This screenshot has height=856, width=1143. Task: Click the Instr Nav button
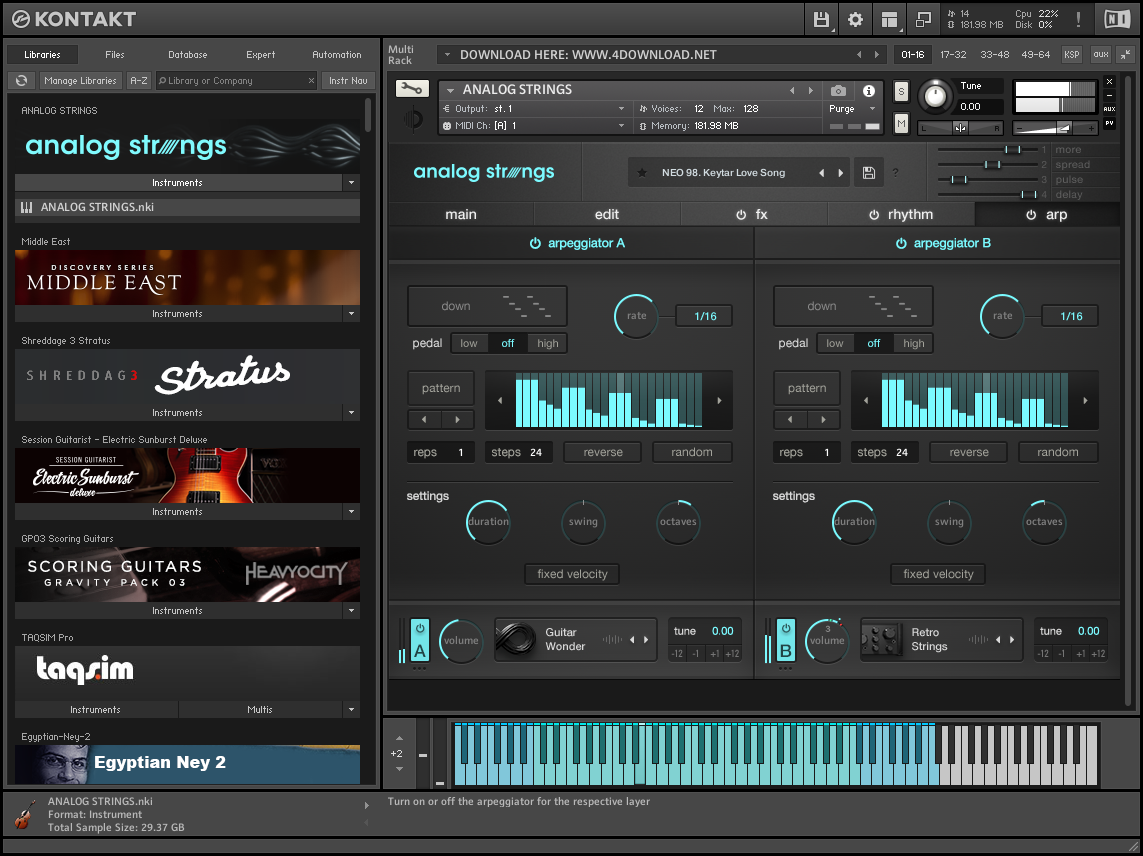click(348, 81)
